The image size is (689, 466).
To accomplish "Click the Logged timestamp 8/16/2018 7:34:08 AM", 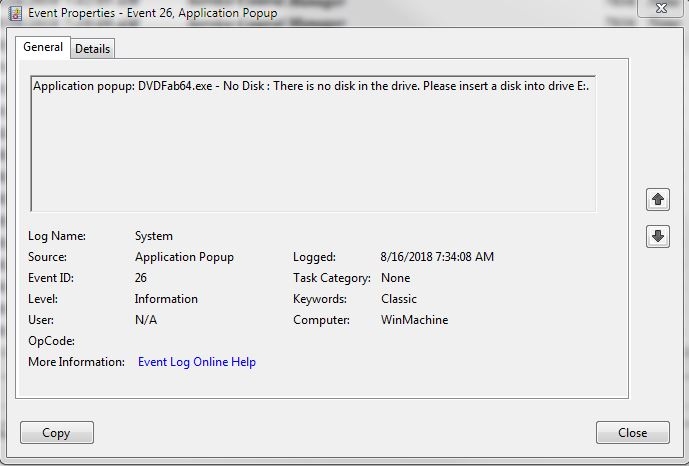I will point(437,257).
